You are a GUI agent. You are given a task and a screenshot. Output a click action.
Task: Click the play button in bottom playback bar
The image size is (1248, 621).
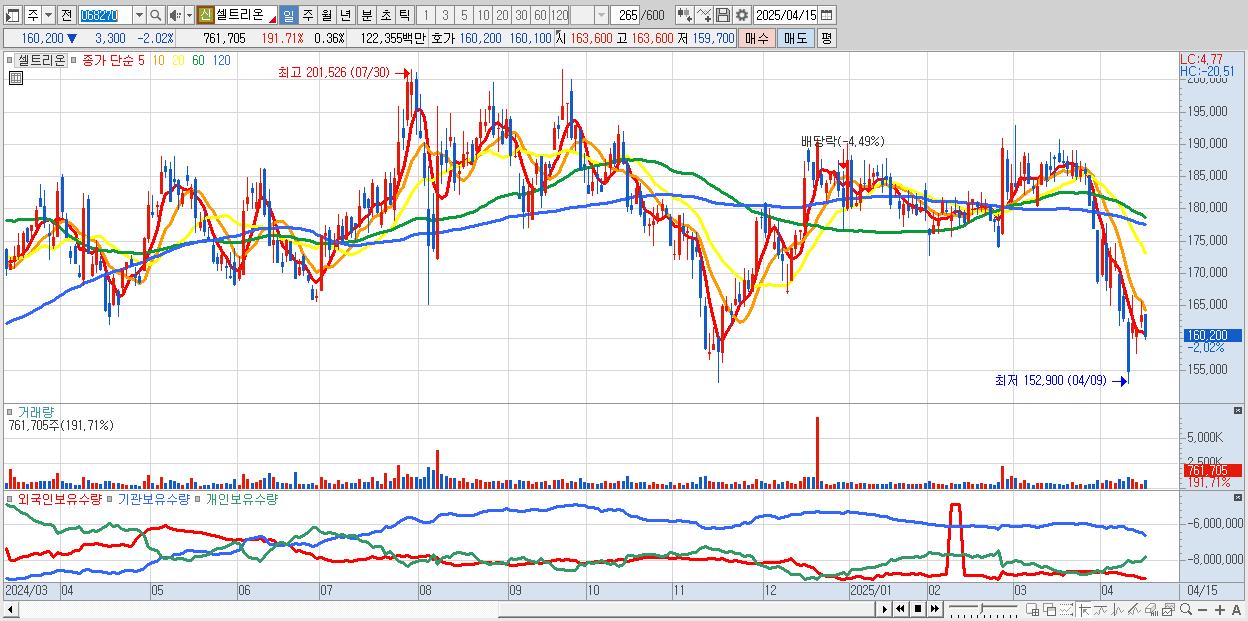point(884,609)
